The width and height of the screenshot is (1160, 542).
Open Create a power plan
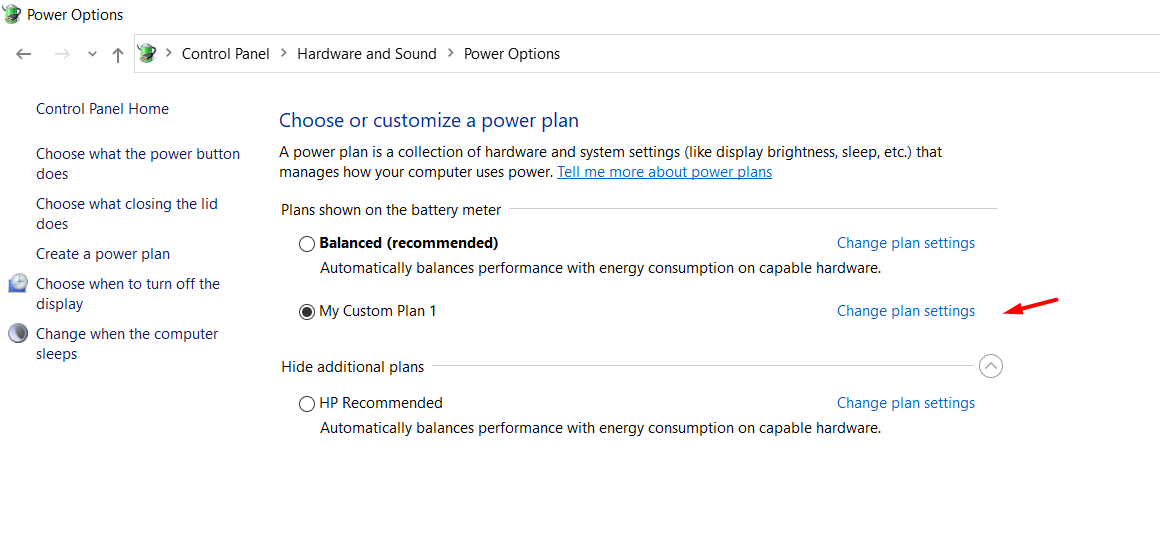tap(103, 254)
